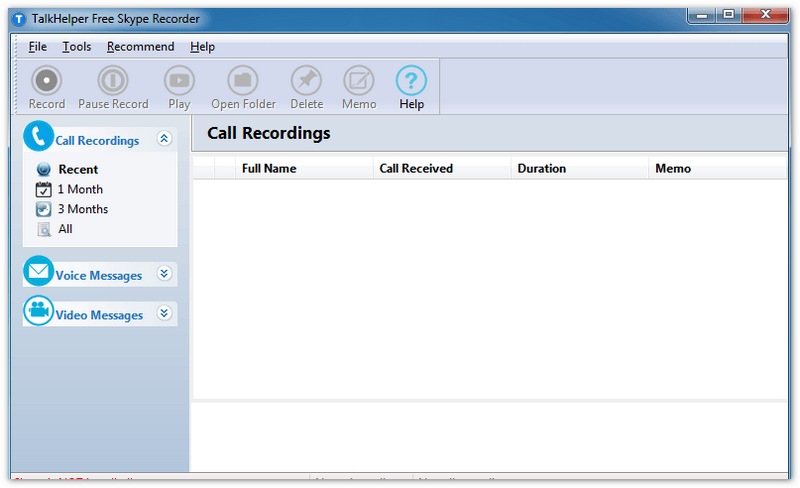800x488 pixels.
Task: Open the Tools menu
Action: click(x=77, y=46)
